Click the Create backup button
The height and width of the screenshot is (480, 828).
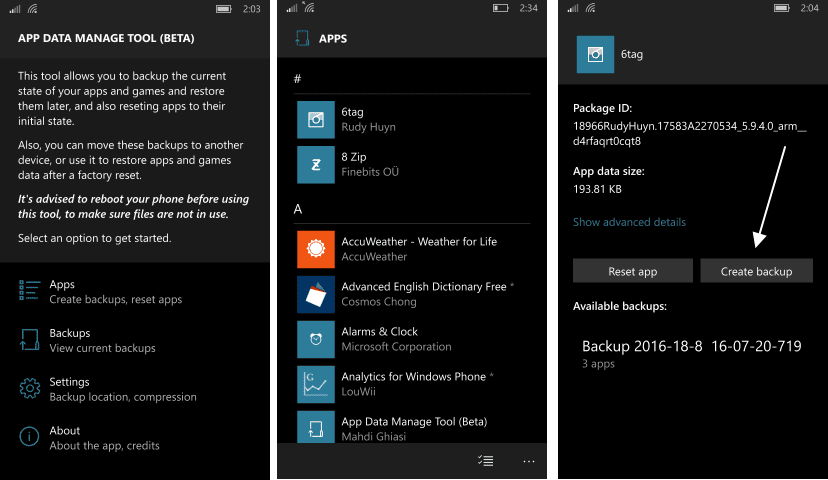coord(756,271)
